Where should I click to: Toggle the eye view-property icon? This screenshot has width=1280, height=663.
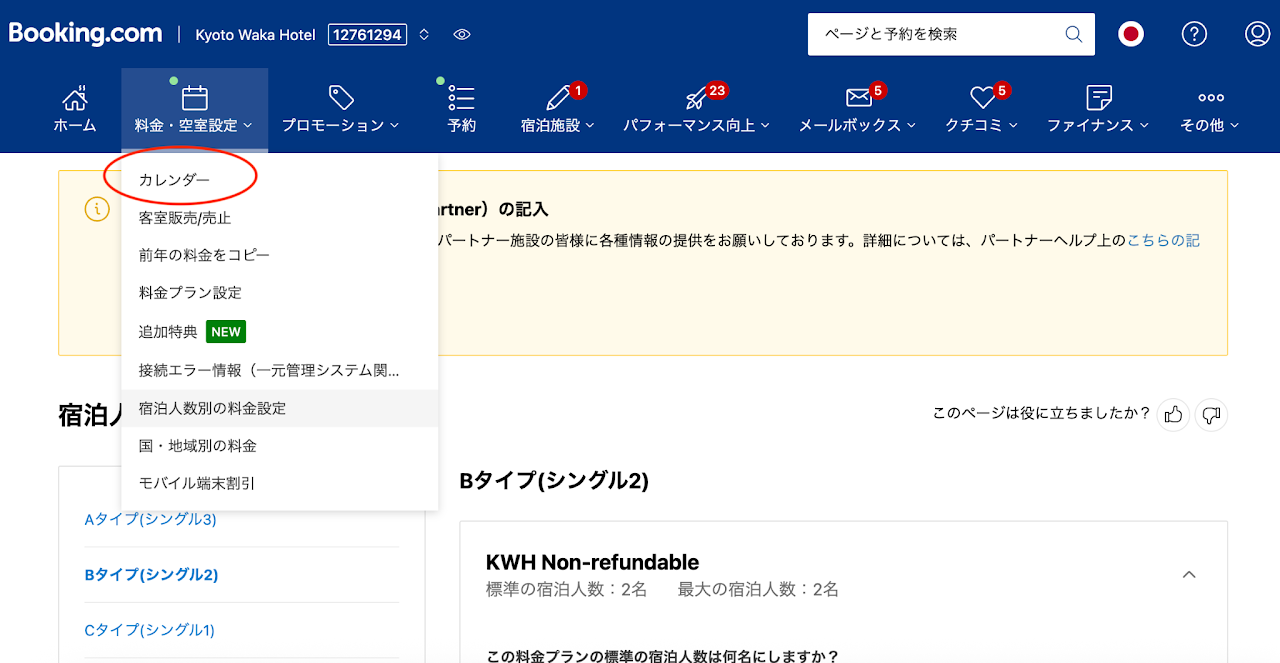462,35
